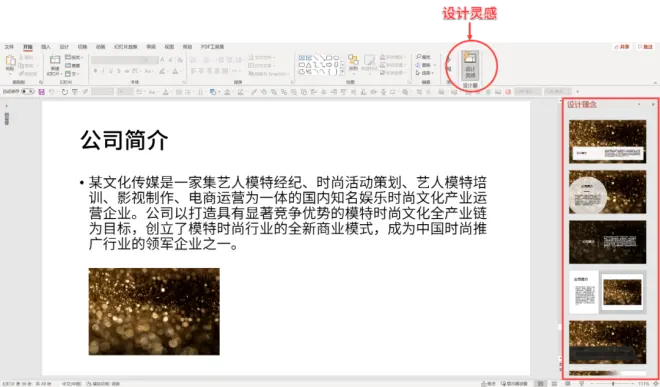Switch to the Transitions (切换) tab
Viewport: 660px width, 387px height.
click(82, 47)
